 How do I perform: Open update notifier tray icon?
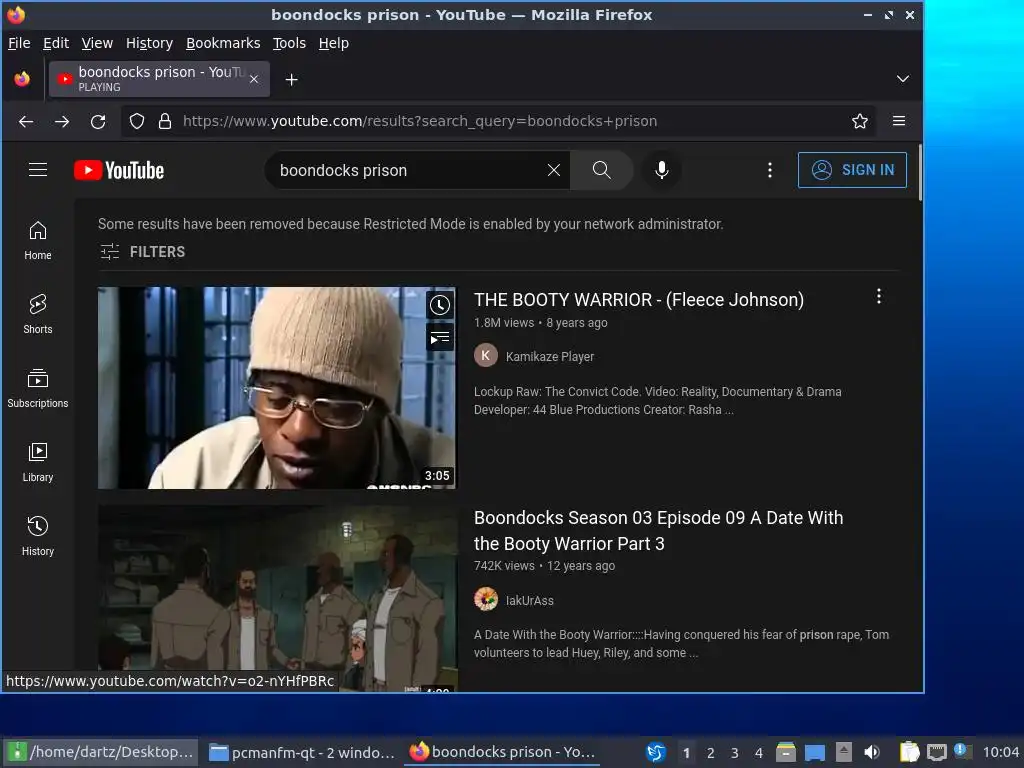coord(962,752)
